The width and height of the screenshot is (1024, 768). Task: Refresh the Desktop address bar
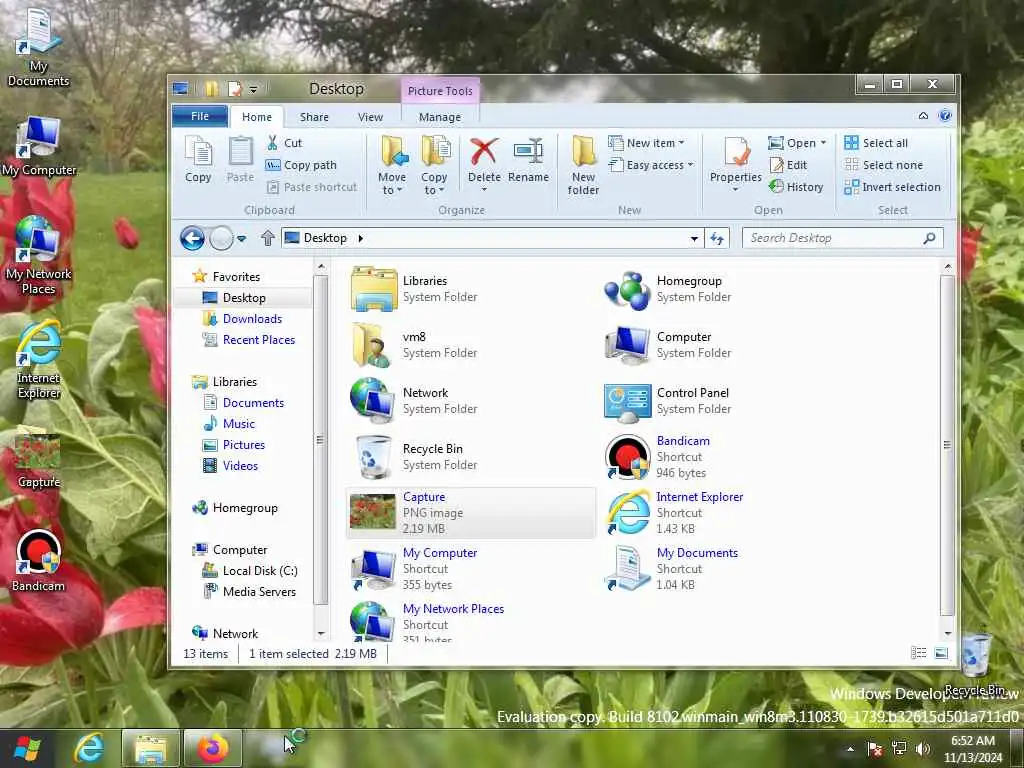pyautogui.click(x=717, y=238)
